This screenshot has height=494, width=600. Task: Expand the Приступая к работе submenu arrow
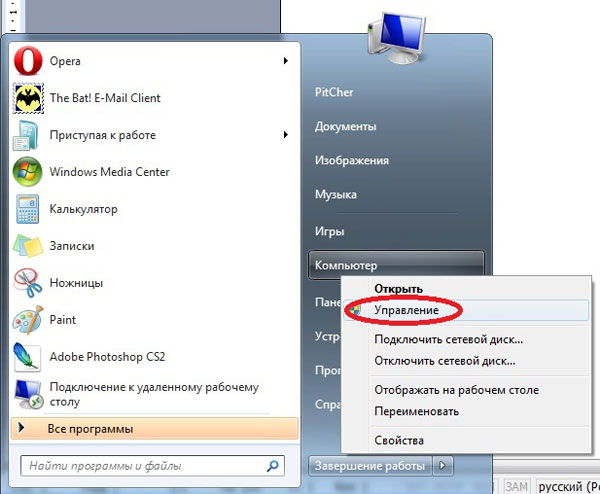(x=285, y=135)
